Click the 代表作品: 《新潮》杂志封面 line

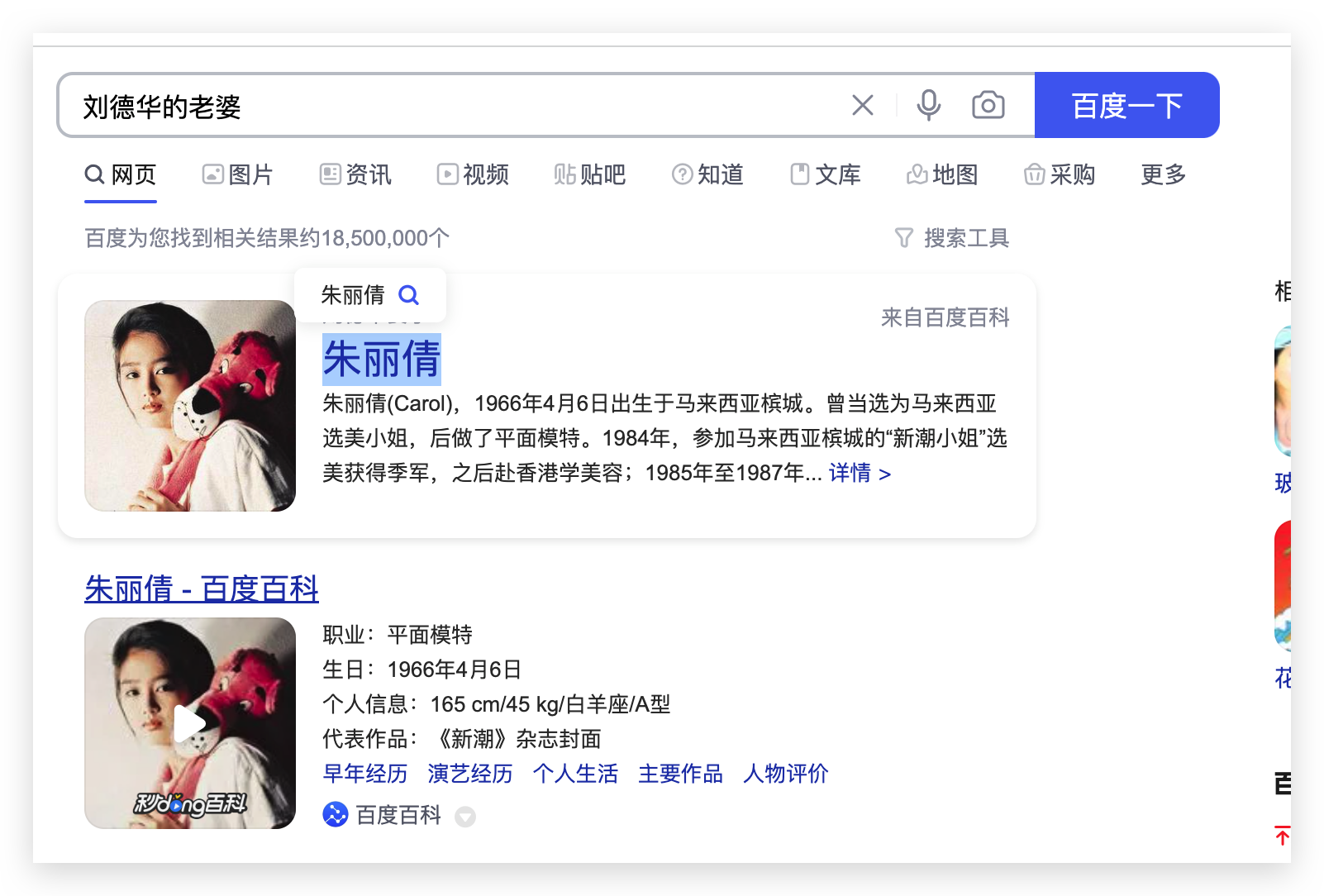pos(462,739)
